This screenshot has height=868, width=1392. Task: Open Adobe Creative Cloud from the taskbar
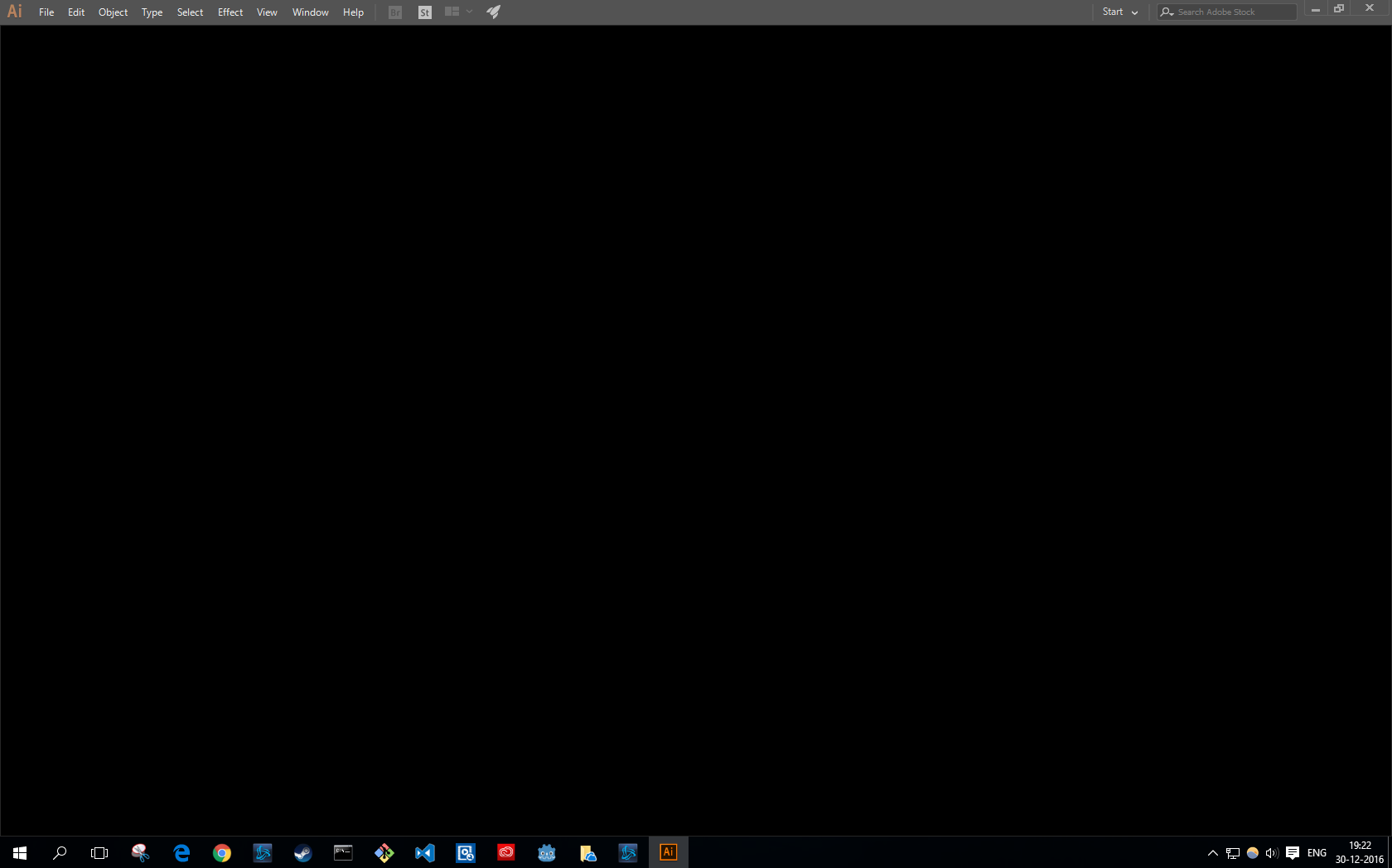[505, 852]
